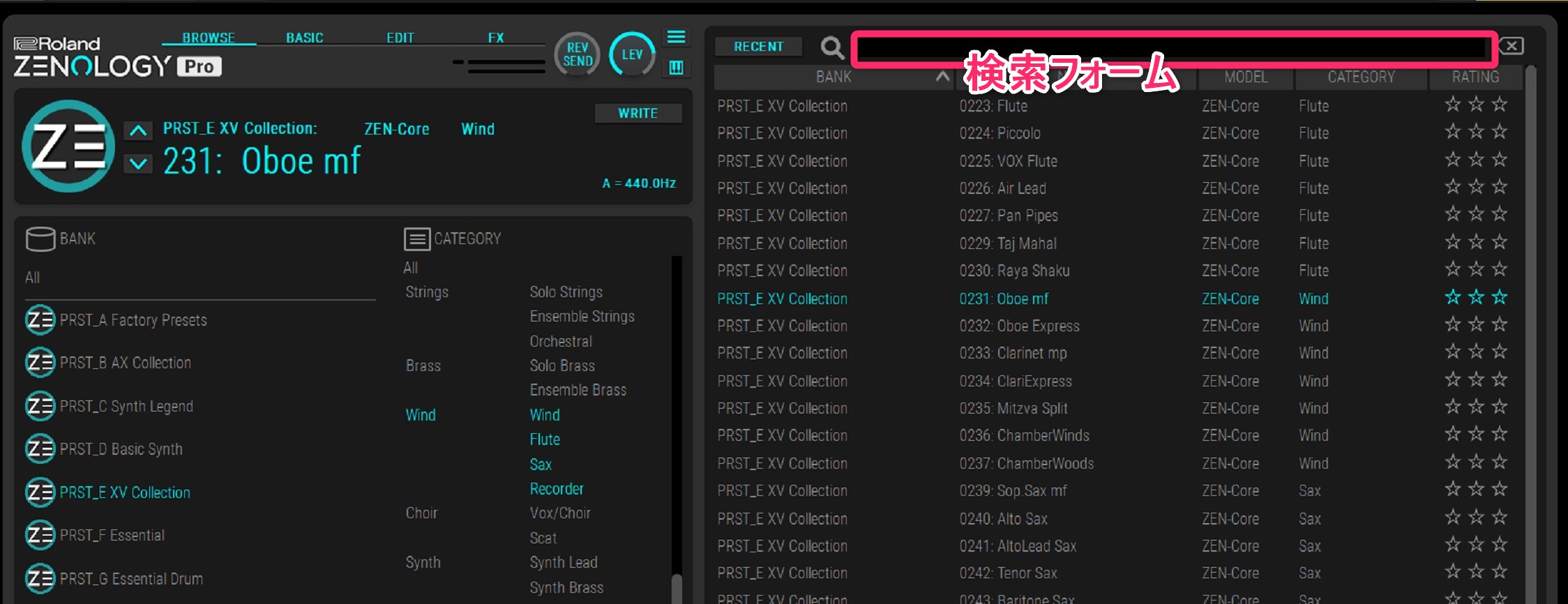Viewport: 1568px width, 604px height.
Task: Click the WRITE button
Action: pyautogui.click(x=638, y=113)
